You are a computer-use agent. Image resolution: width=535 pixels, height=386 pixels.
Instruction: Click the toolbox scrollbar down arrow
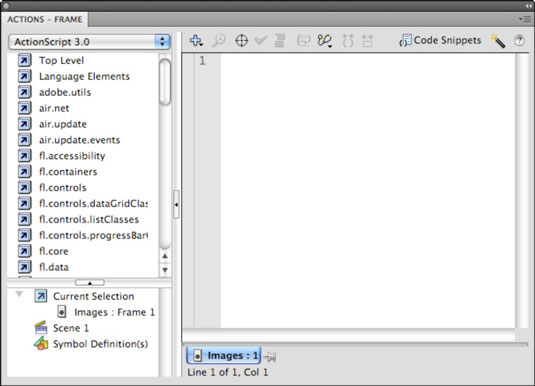[165, 270]
